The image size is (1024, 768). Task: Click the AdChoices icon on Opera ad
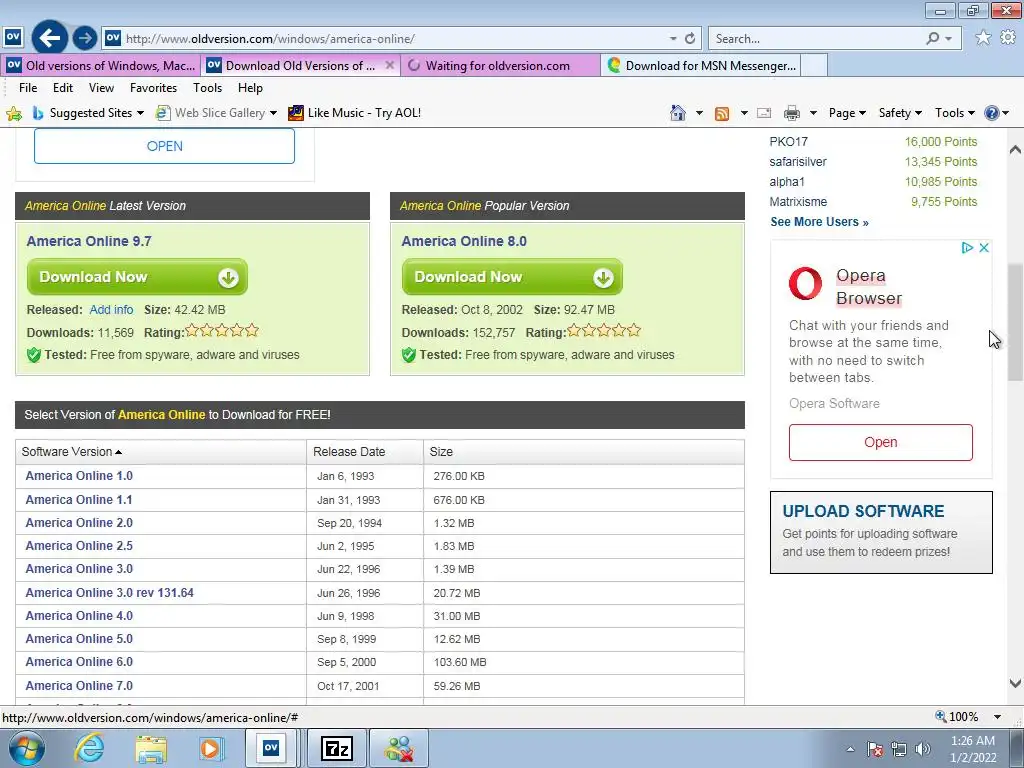(967, 248)
